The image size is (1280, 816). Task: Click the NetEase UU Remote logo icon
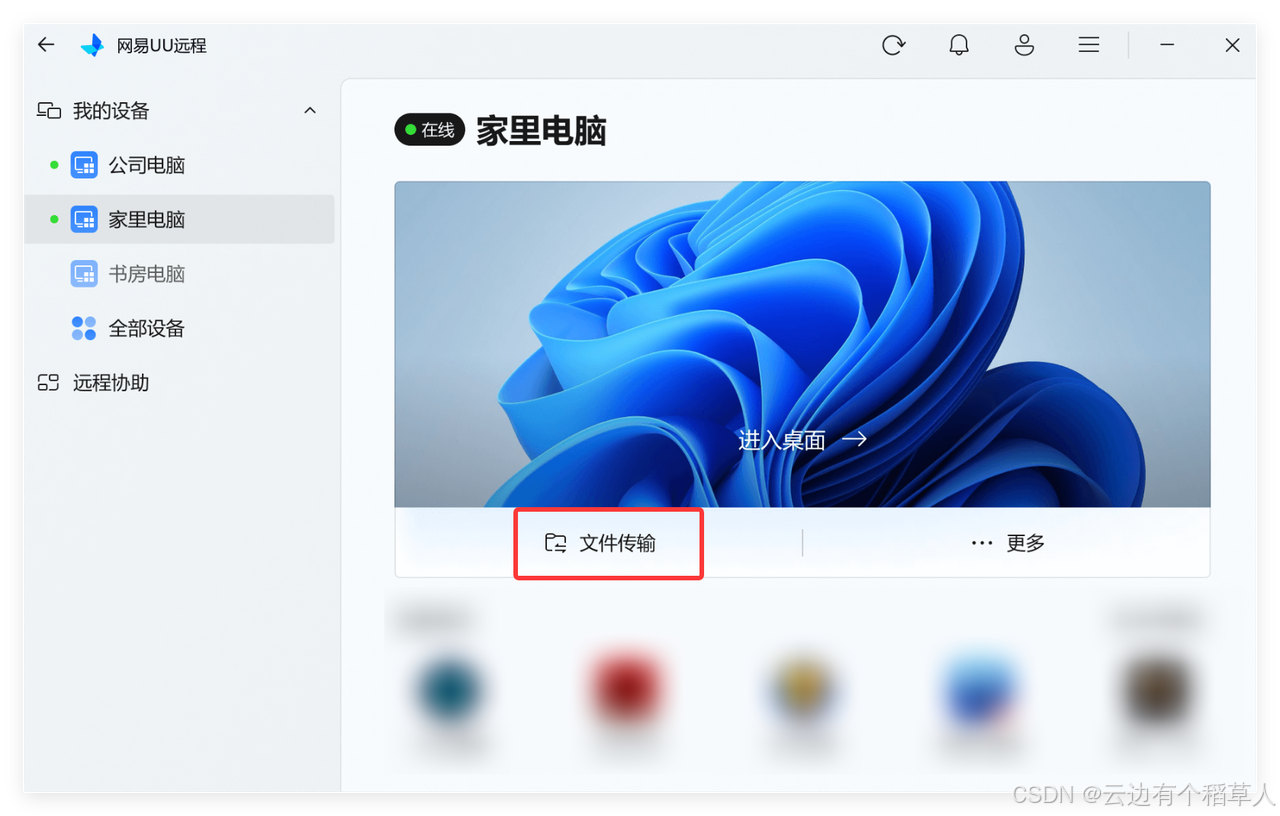pyautogui.click(x=92, y=45)
